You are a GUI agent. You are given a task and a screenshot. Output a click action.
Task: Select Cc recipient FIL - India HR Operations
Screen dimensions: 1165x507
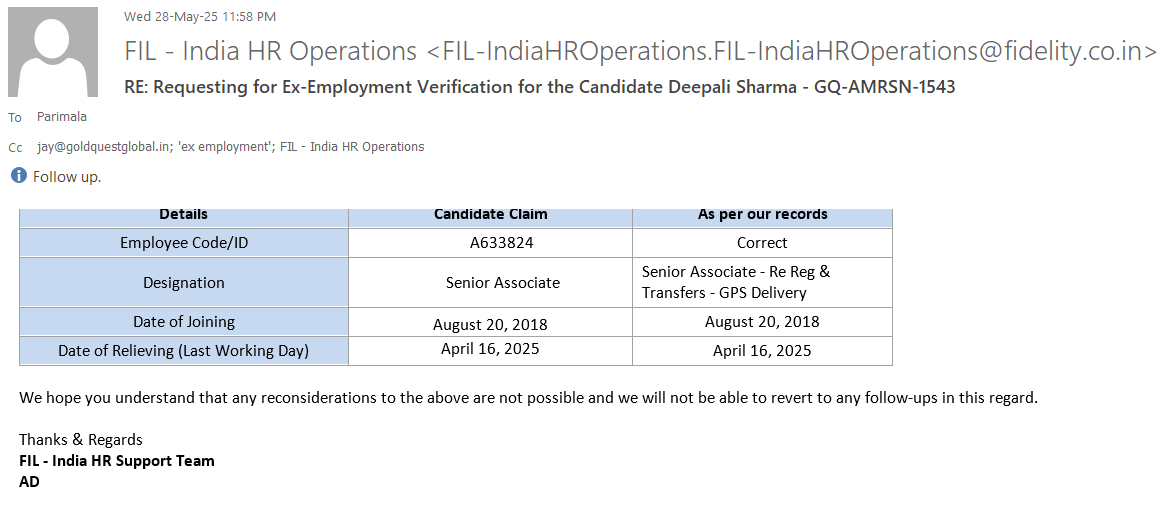352,147
